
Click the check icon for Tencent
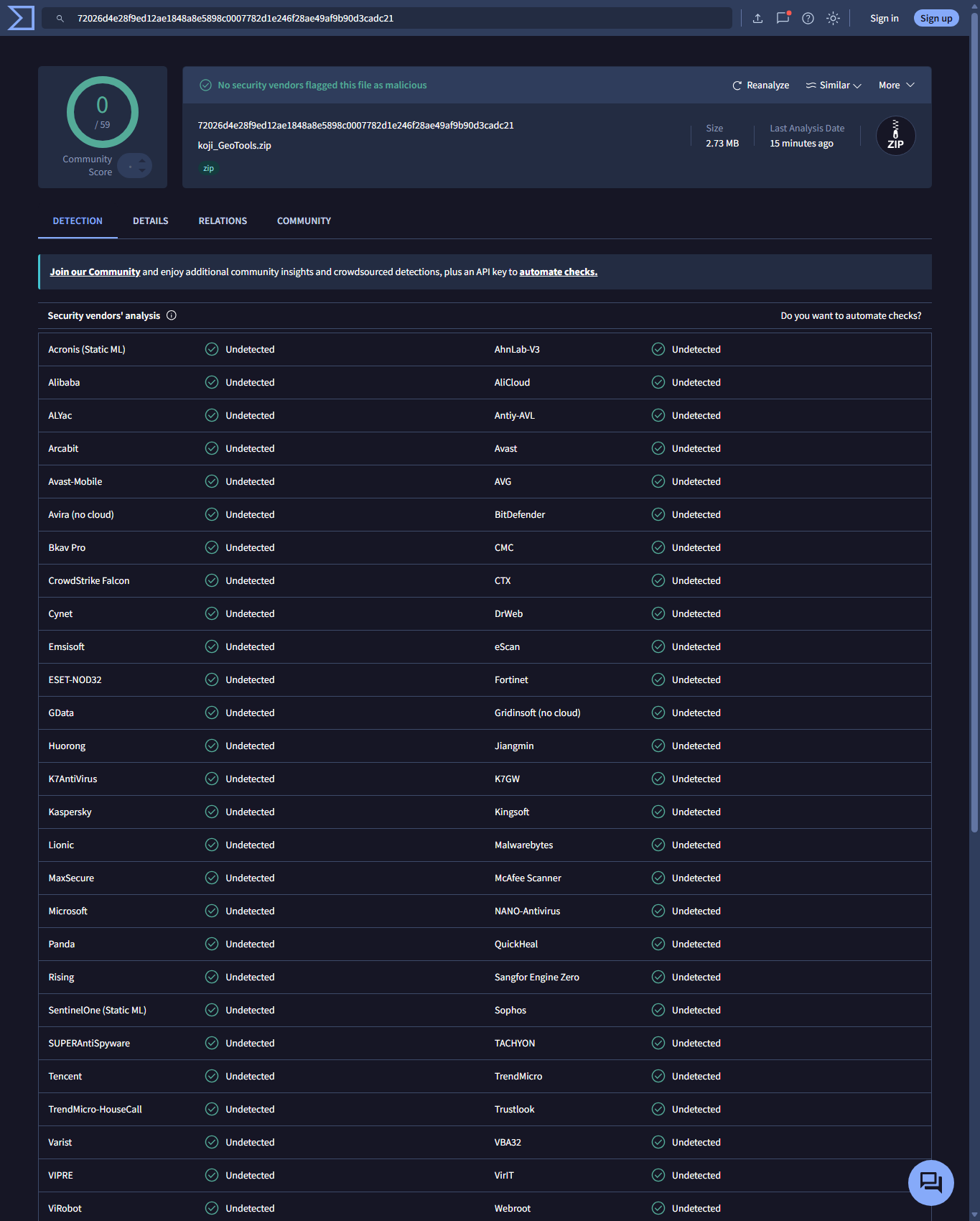(212, 1076)
